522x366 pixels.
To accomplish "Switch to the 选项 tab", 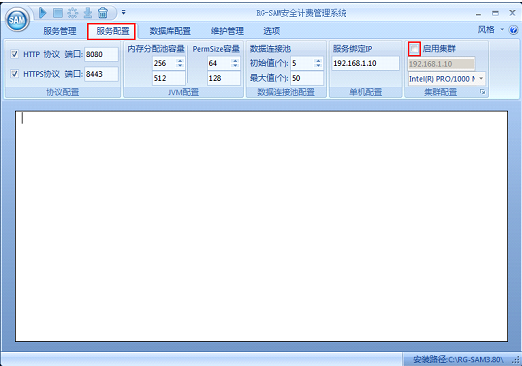I will click(271, 31).
